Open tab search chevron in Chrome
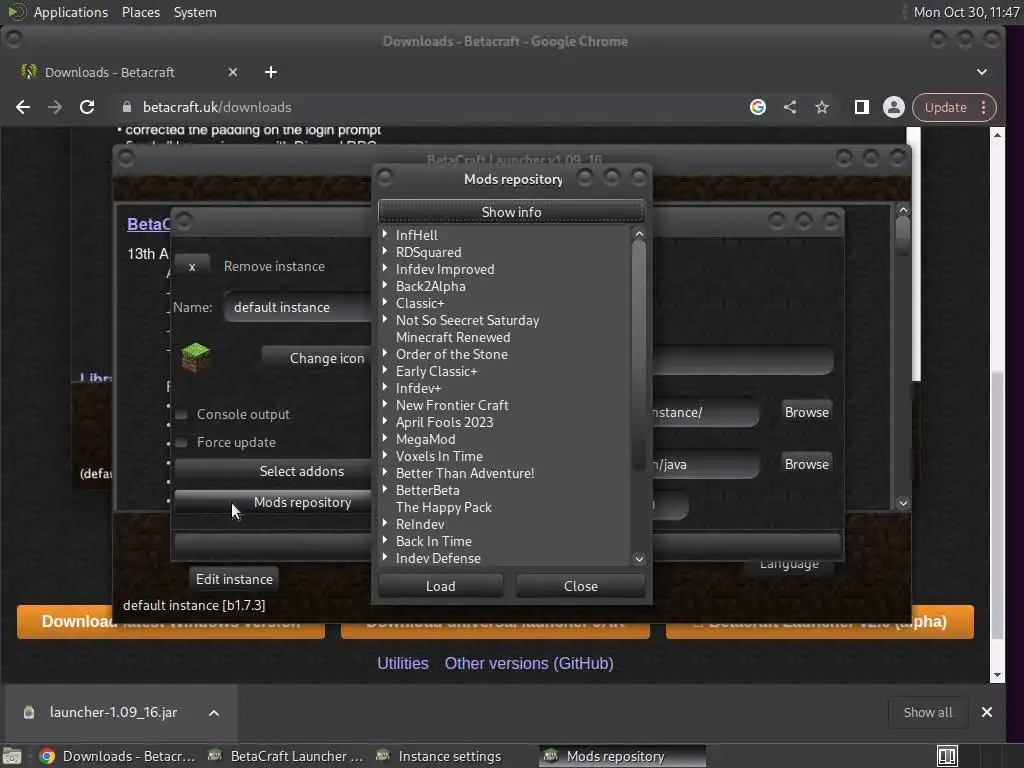Viewport: 1024px width, 768px height. pos(982,72)
